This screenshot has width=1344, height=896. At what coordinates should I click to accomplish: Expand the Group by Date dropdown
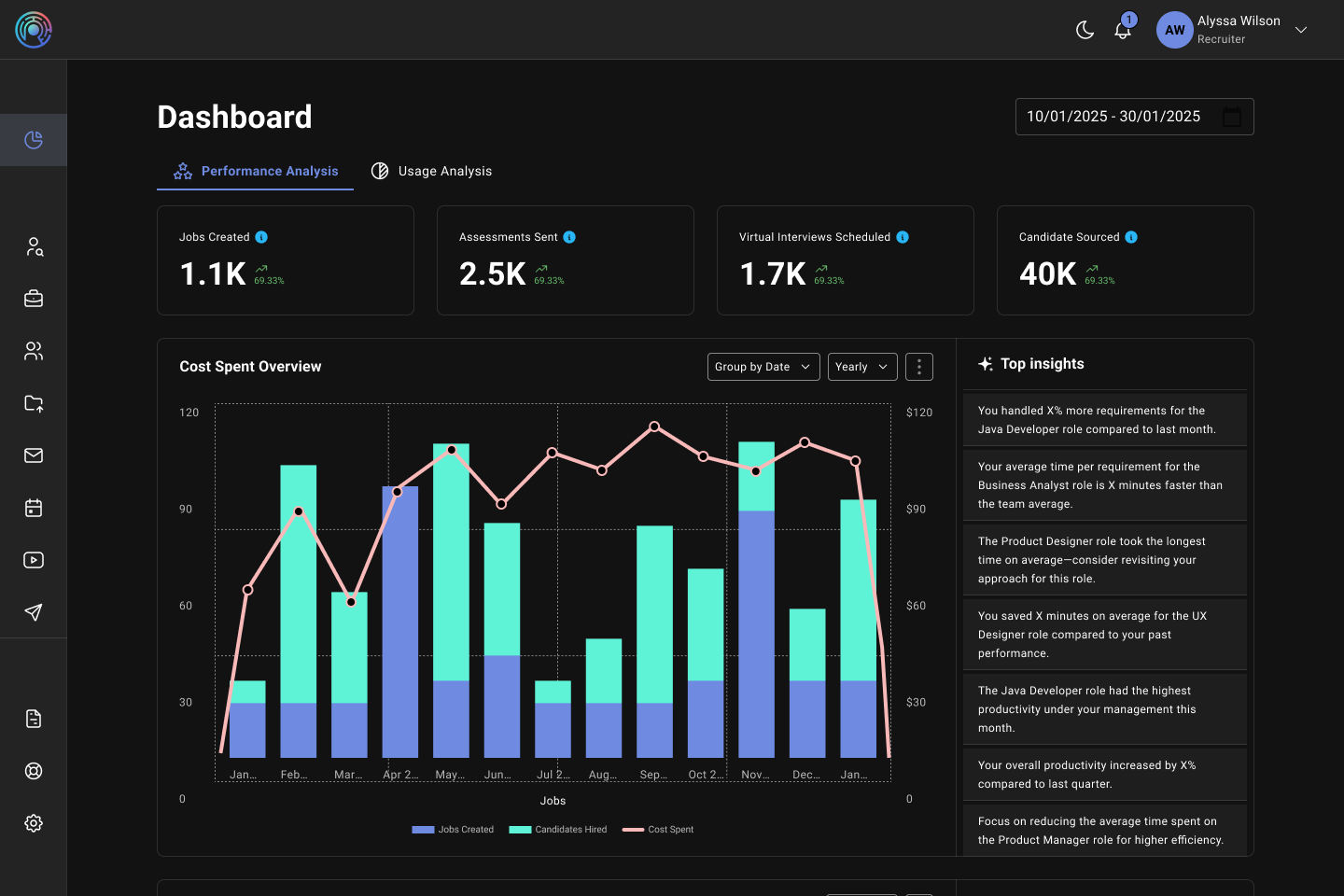tap(763, 367)
